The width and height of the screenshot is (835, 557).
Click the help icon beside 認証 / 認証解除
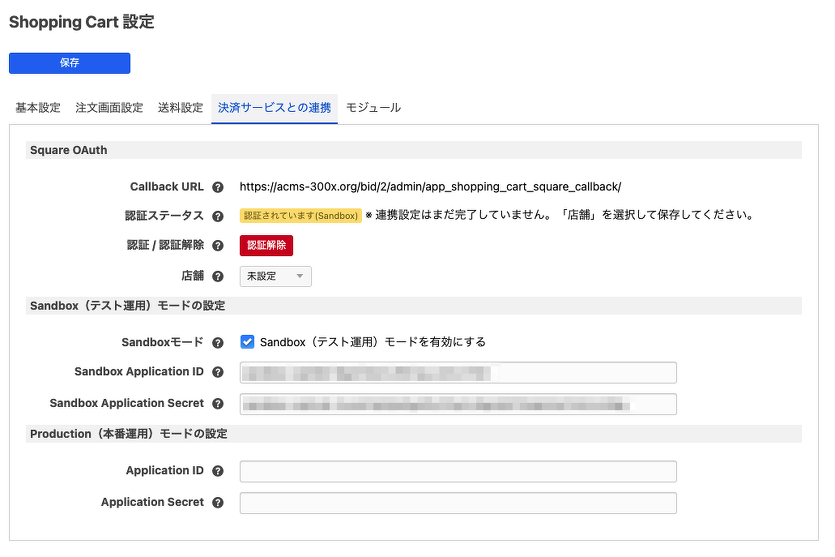point(218,245)
